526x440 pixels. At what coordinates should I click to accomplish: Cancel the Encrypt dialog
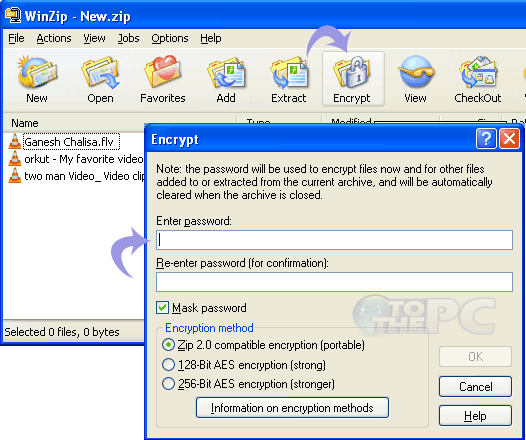(475, 386)
